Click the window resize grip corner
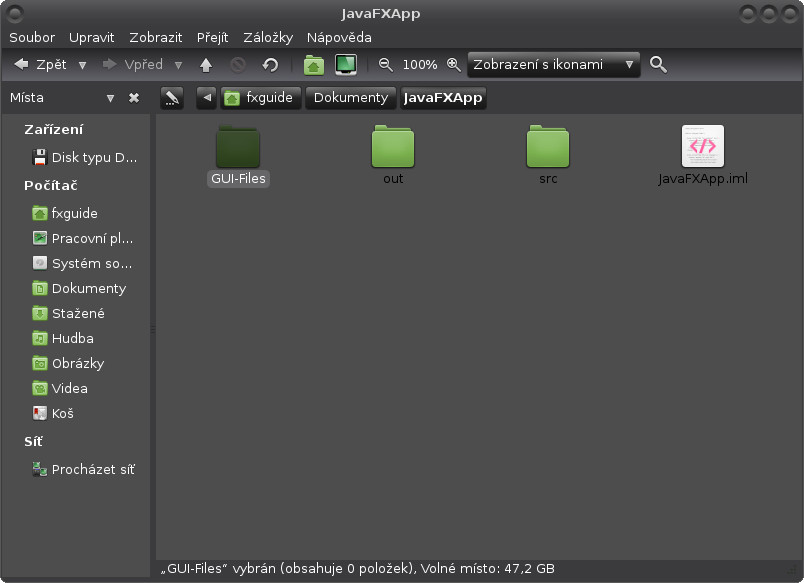 (792, 569)
